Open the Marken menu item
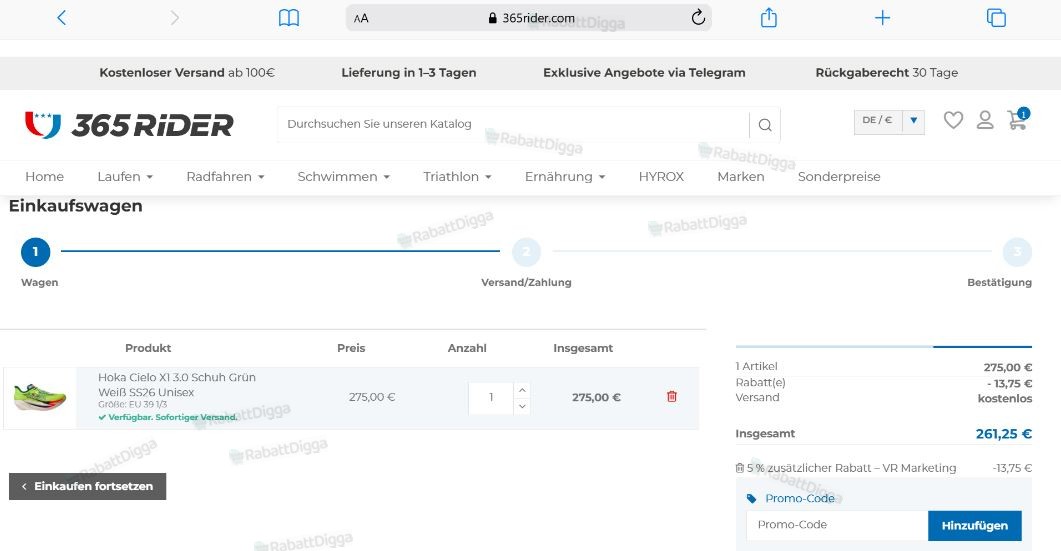The width and height of the screenshot is (1061, 551). [x=741, y=177]
